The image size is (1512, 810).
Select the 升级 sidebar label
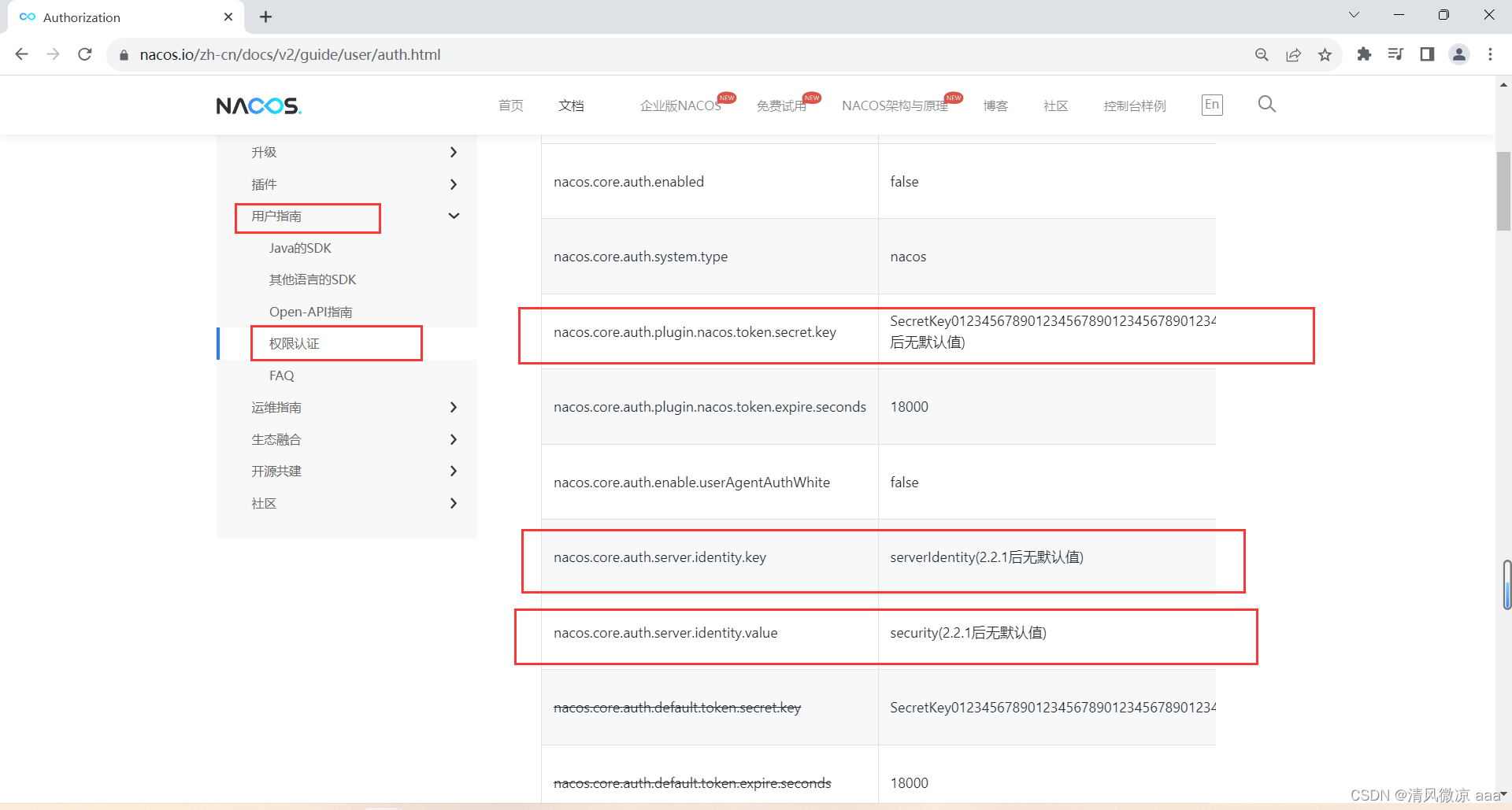point(264,152)
